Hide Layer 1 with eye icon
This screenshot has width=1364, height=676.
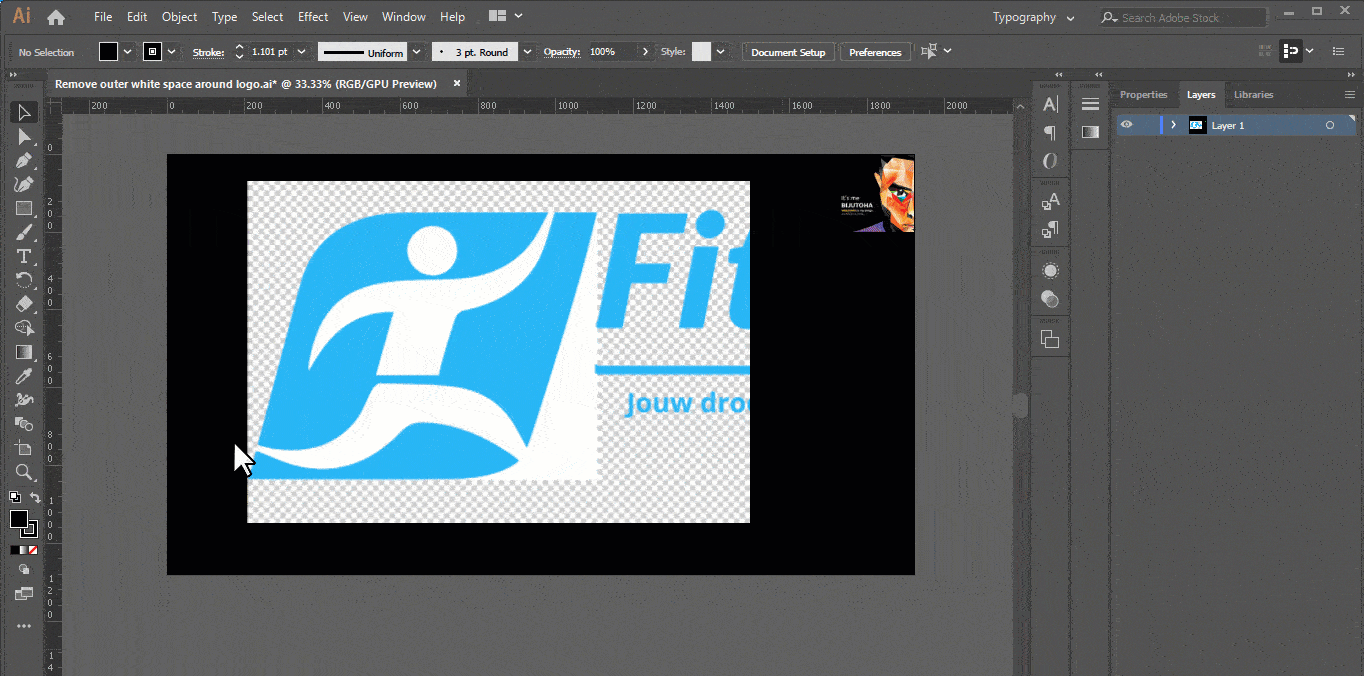(1127, 125)
